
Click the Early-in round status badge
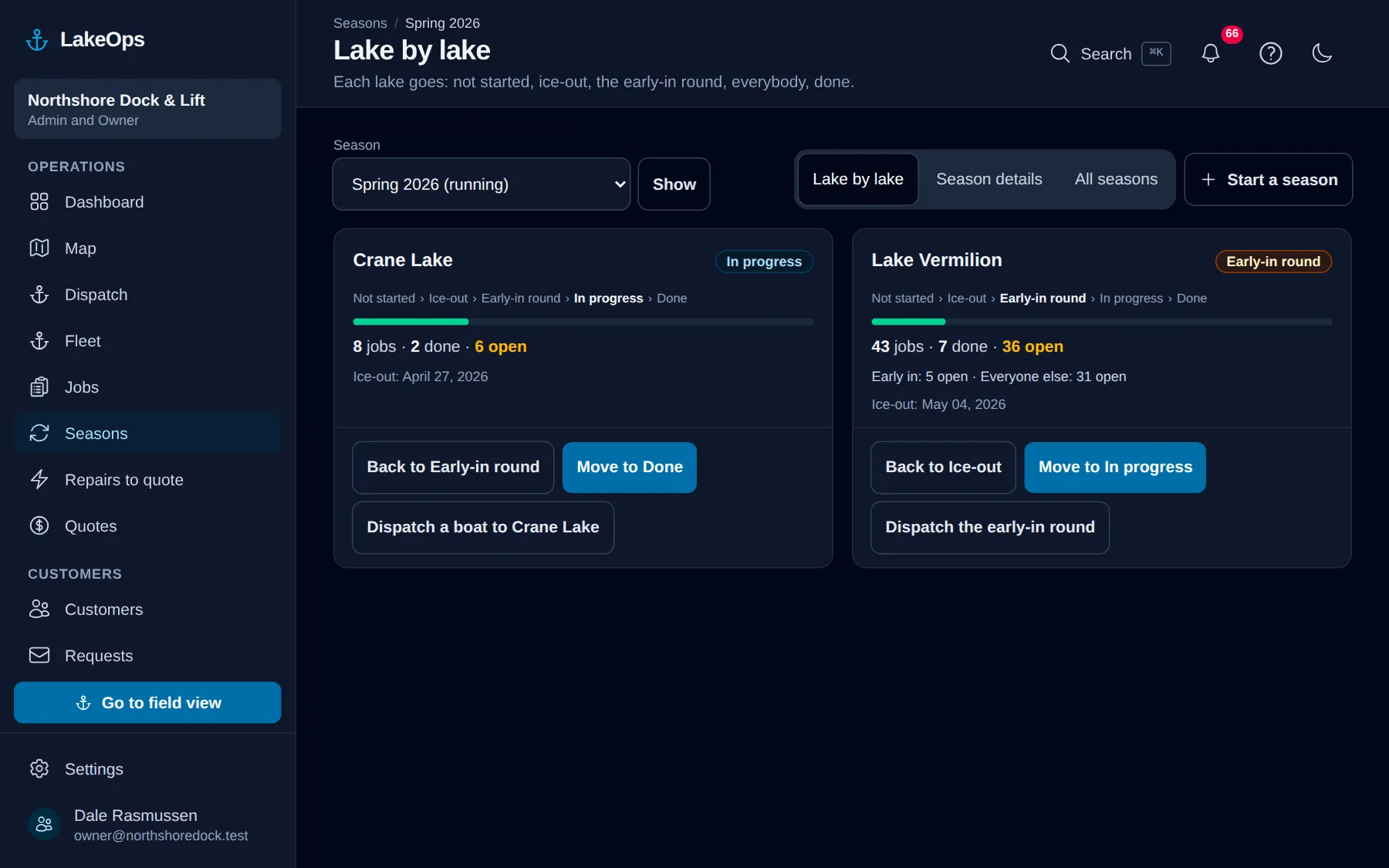click(x=1273, y=262)
